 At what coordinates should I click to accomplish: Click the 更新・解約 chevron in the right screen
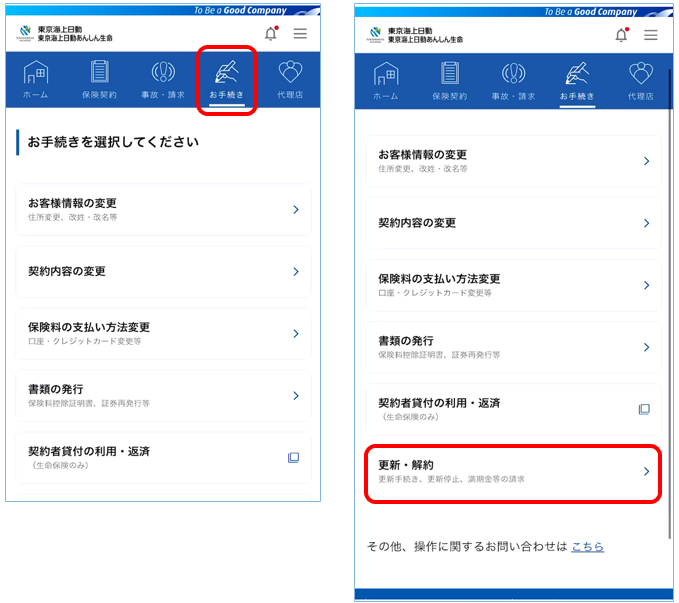pyautogui.click(x=646, y=471)
